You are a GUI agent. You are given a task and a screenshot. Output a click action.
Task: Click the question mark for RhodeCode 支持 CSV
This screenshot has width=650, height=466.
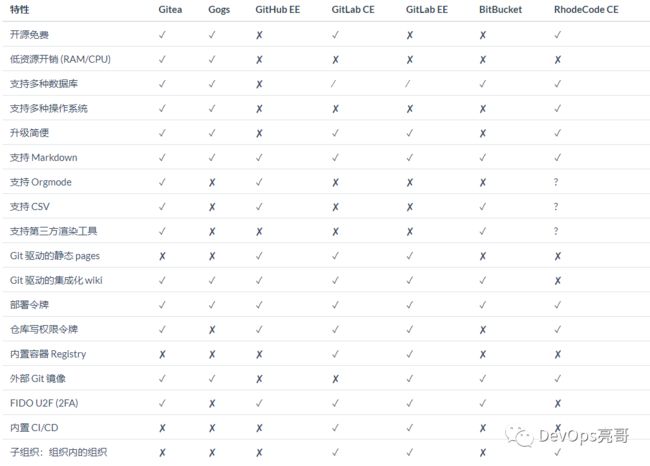556,206
